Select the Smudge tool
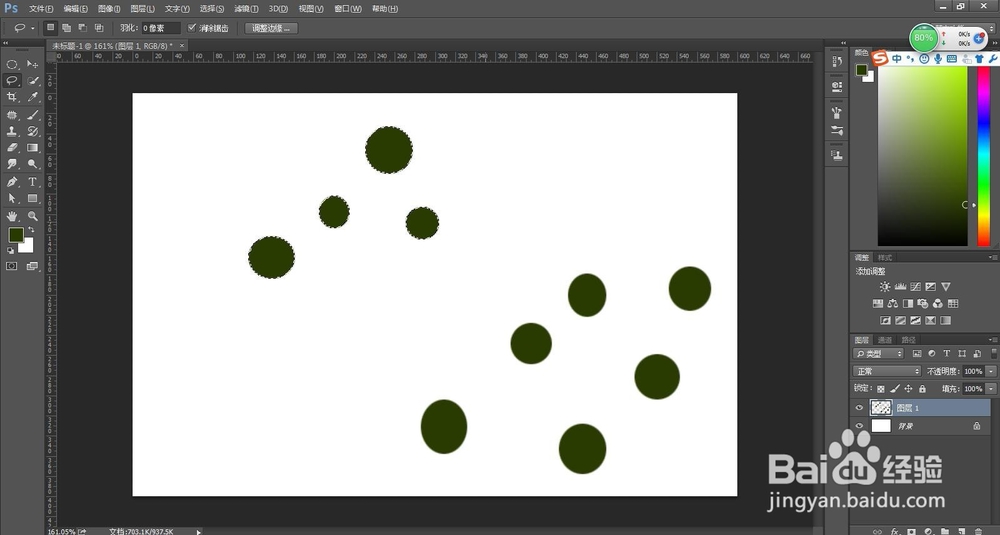Screen dimensions: 1000x535 (11, 164)
